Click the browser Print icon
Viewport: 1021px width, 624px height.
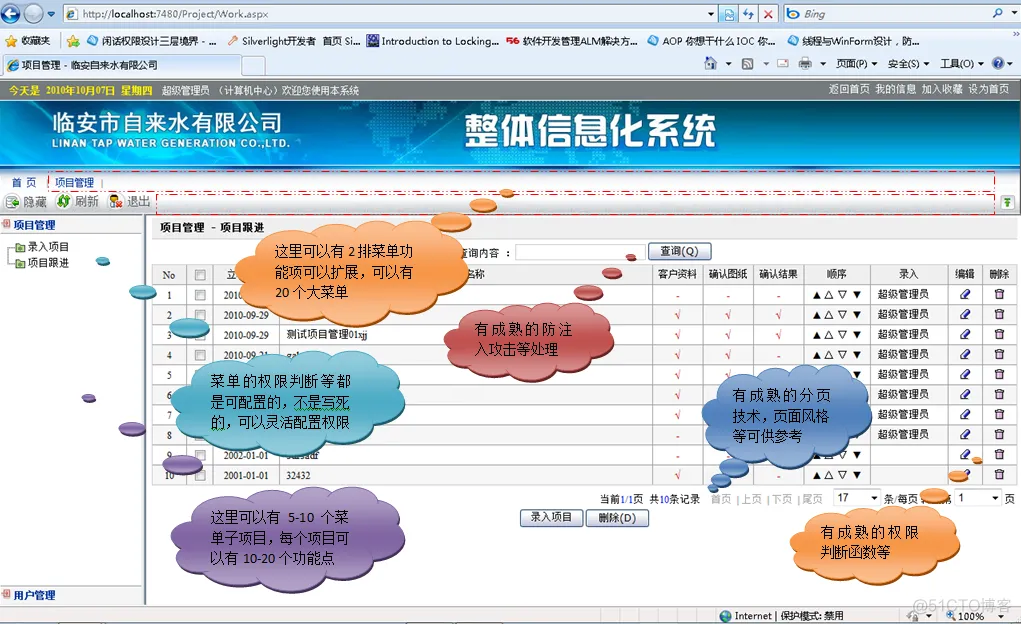[x=805, y=63]
